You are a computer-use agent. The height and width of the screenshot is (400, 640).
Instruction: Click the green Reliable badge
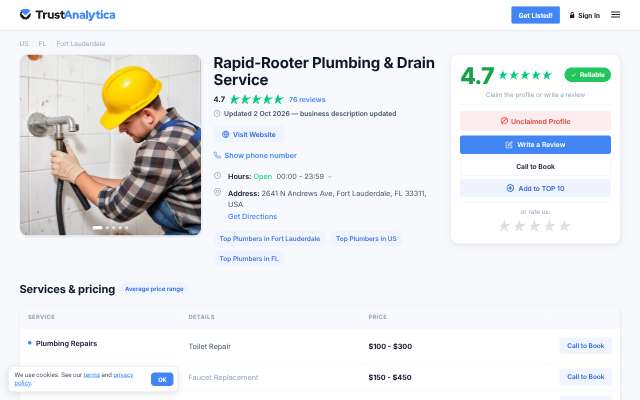coord(587,75)
